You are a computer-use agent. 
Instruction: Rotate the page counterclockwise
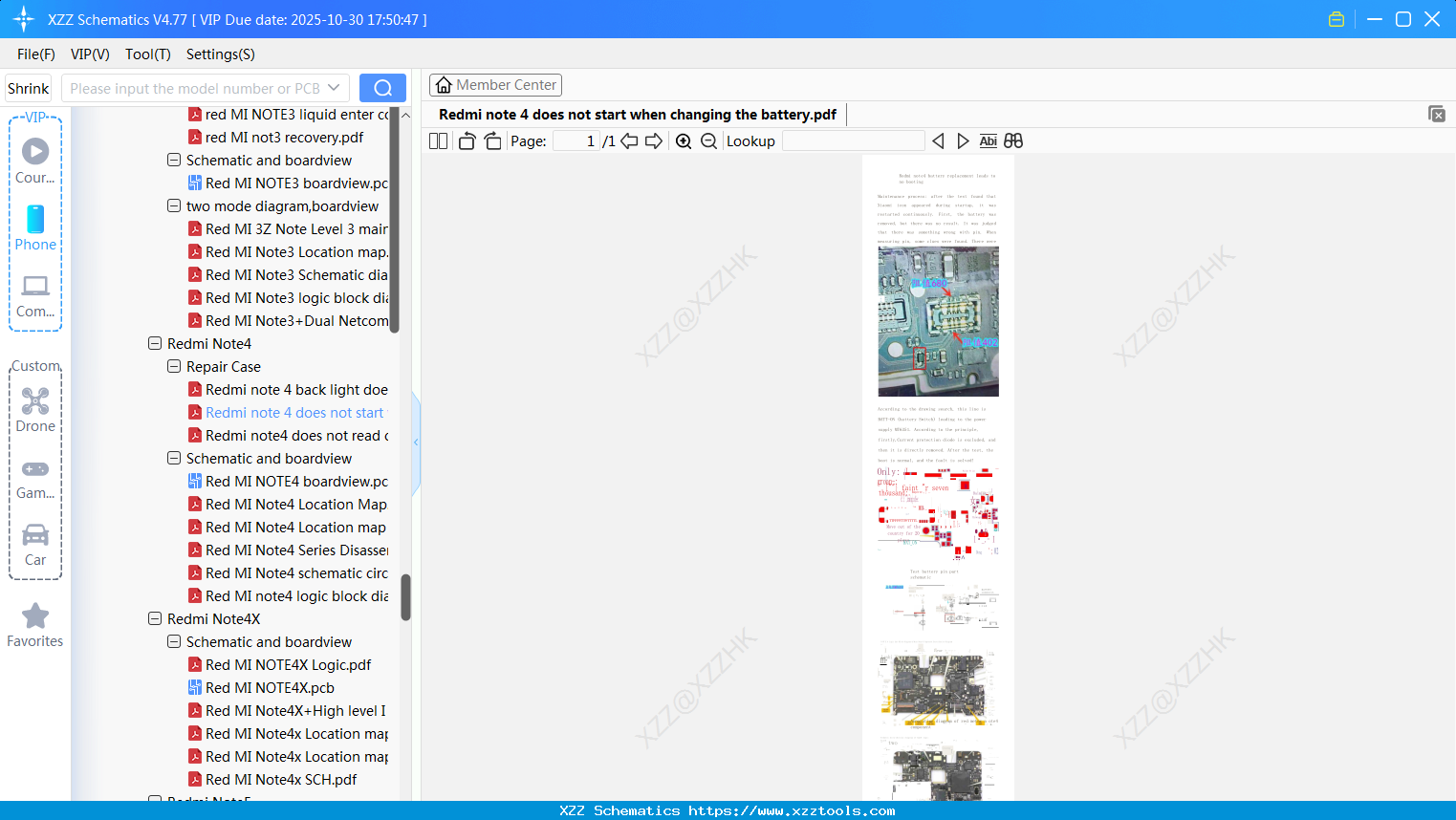(x=467, y=140)
